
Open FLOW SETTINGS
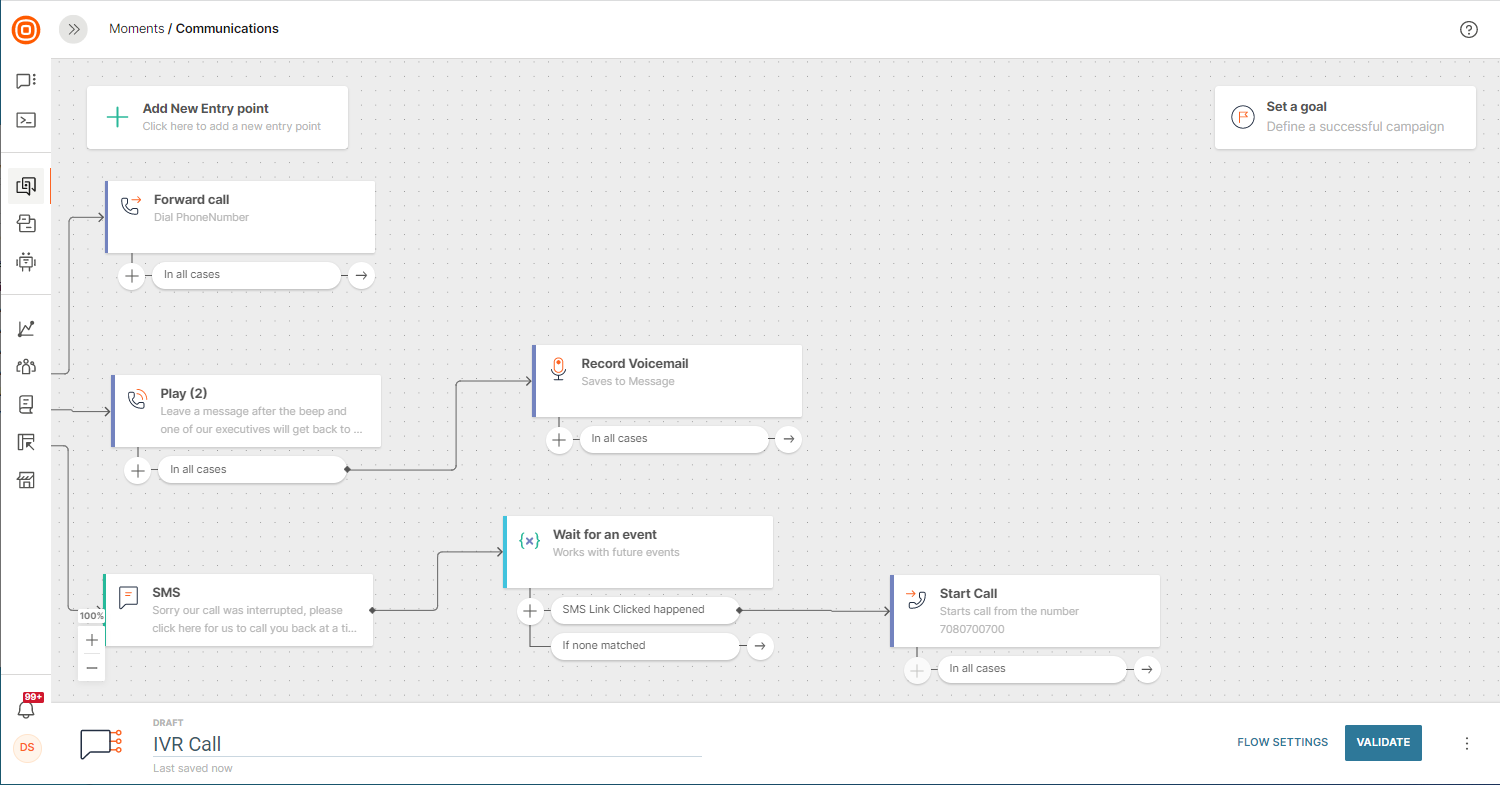1282,742
